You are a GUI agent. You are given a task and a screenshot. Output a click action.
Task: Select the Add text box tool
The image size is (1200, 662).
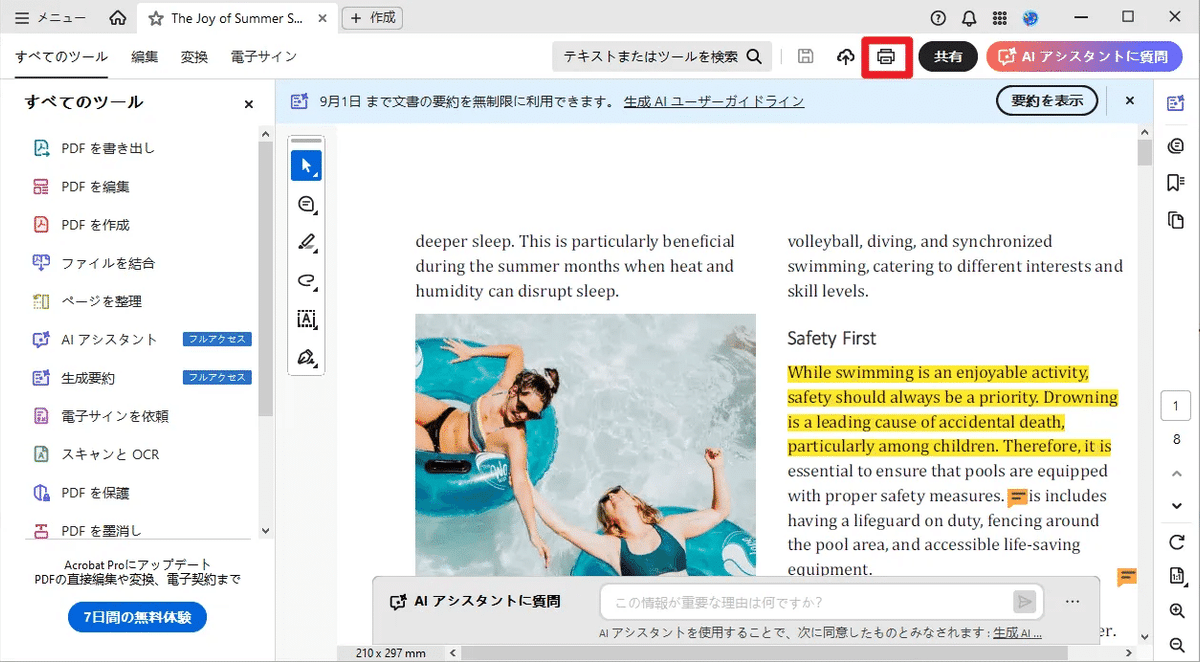pos(306,319)
